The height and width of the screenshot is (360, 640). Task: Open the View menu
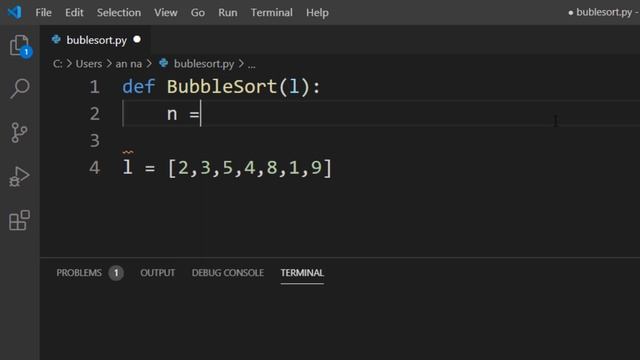point(166,13)
